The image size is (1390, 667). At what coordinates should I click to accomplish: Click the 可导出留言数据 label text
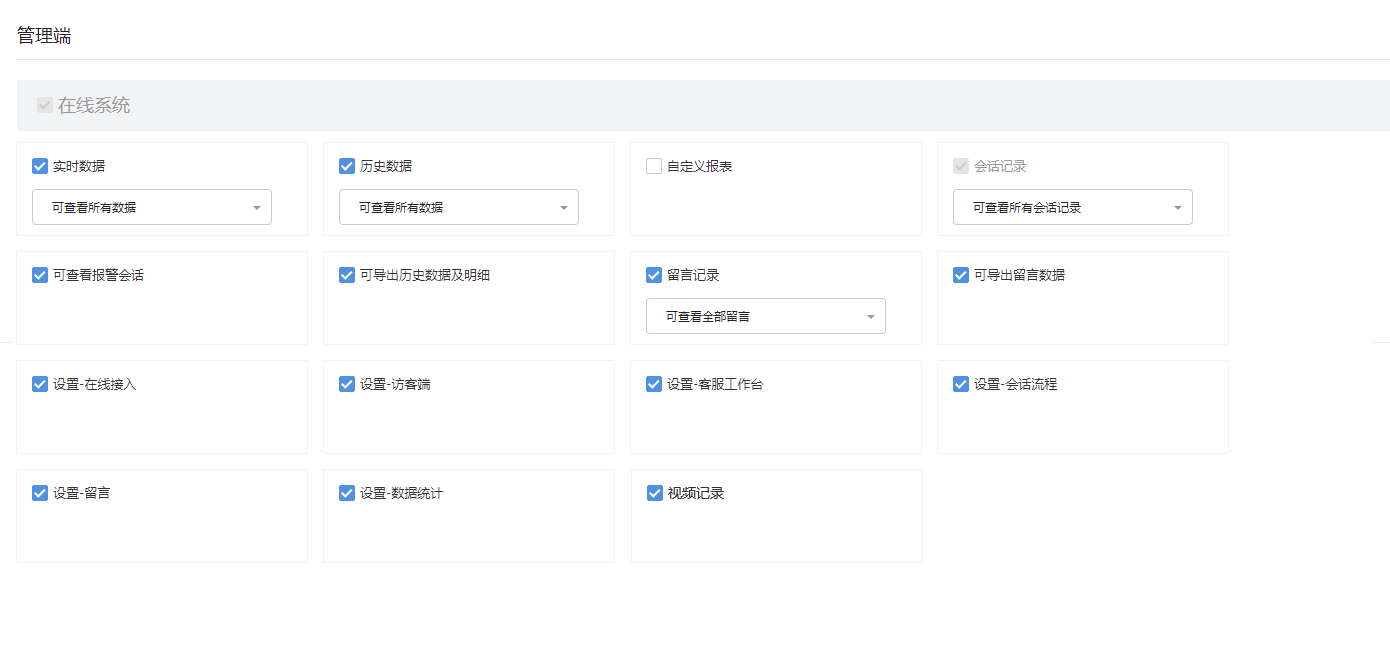[x=1019, y=275]
